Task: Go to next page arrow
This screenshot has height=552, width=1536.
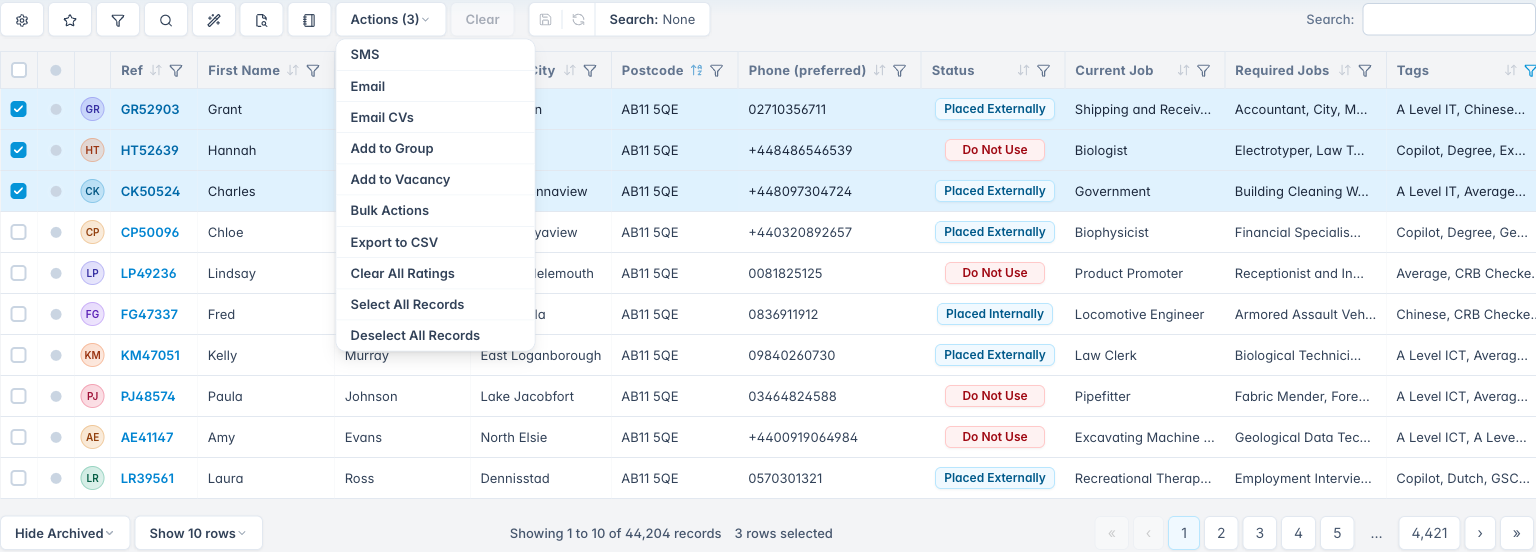Action: click(x=1480, y=533)
